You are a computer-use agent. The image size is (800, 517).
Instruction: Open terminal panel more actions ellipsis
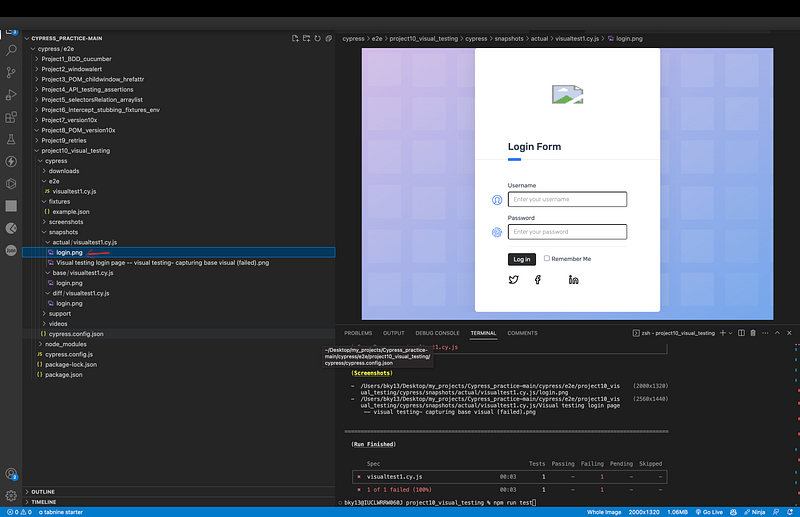[x=765, y=333]
